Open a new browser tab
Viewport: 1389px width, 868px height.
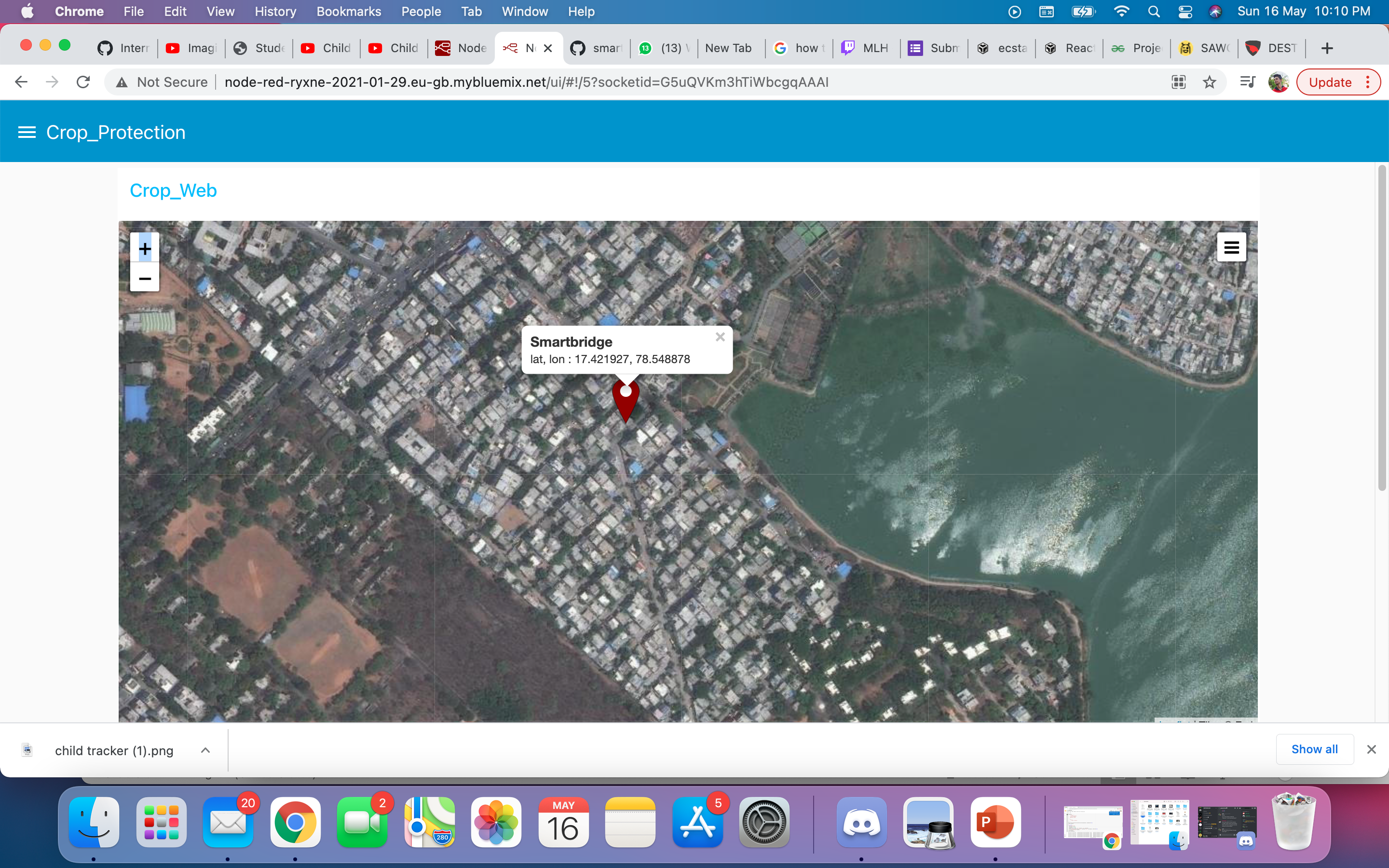(x=1326, y=48)
